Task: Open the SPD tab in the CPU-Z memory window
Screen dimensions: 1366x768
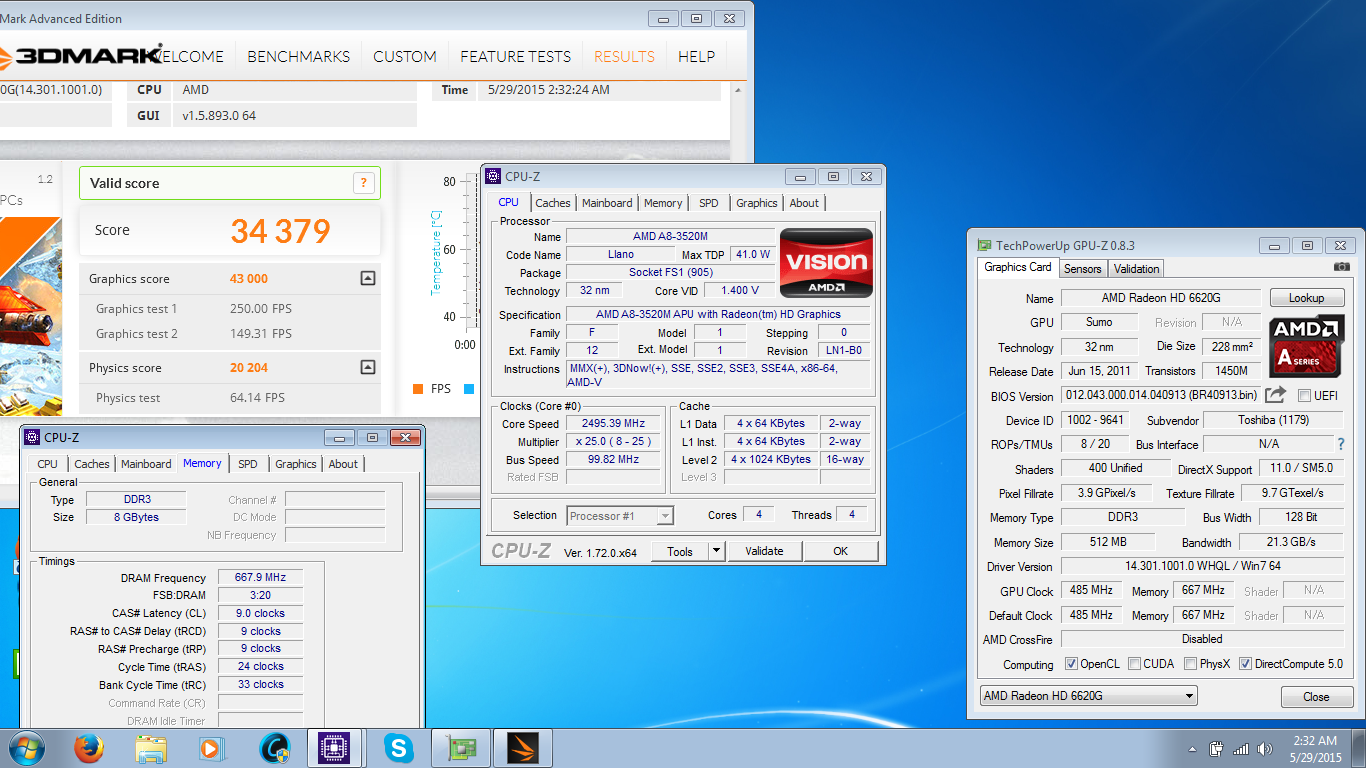Action: point(248,464)
